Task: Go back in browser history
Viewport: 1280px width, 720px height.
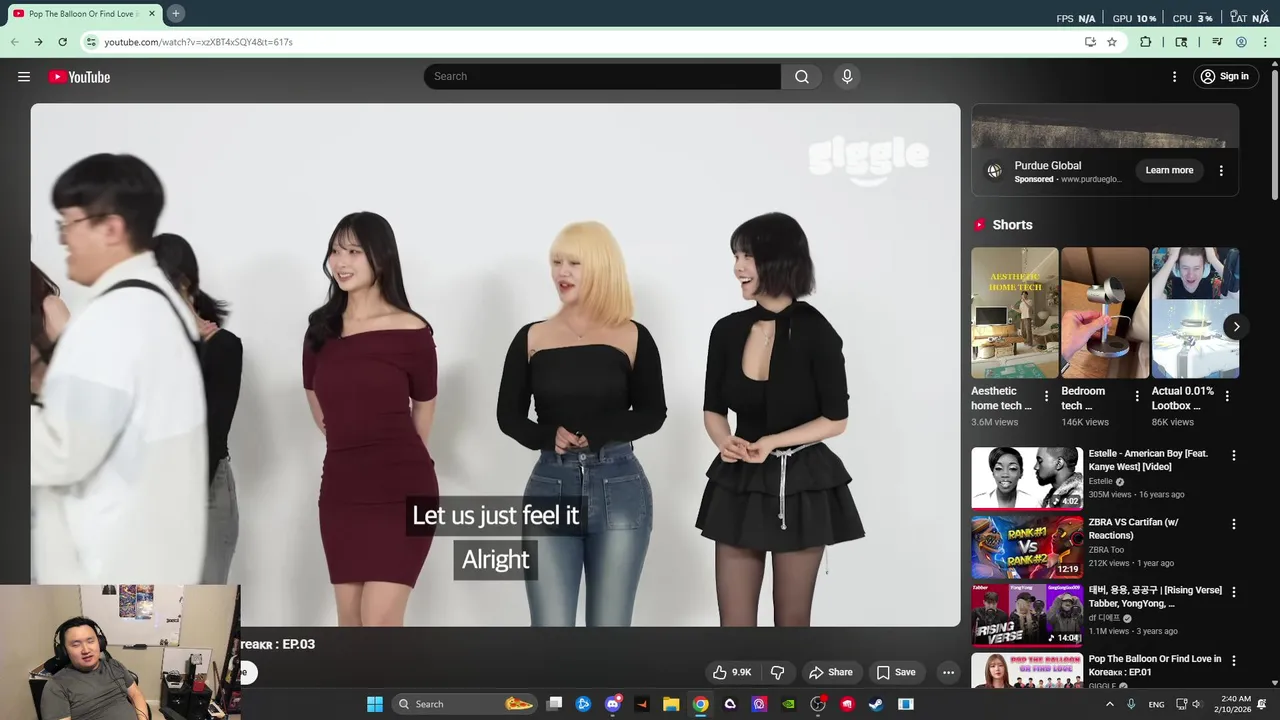Action: pyautogui.click(x=14, y=42)
